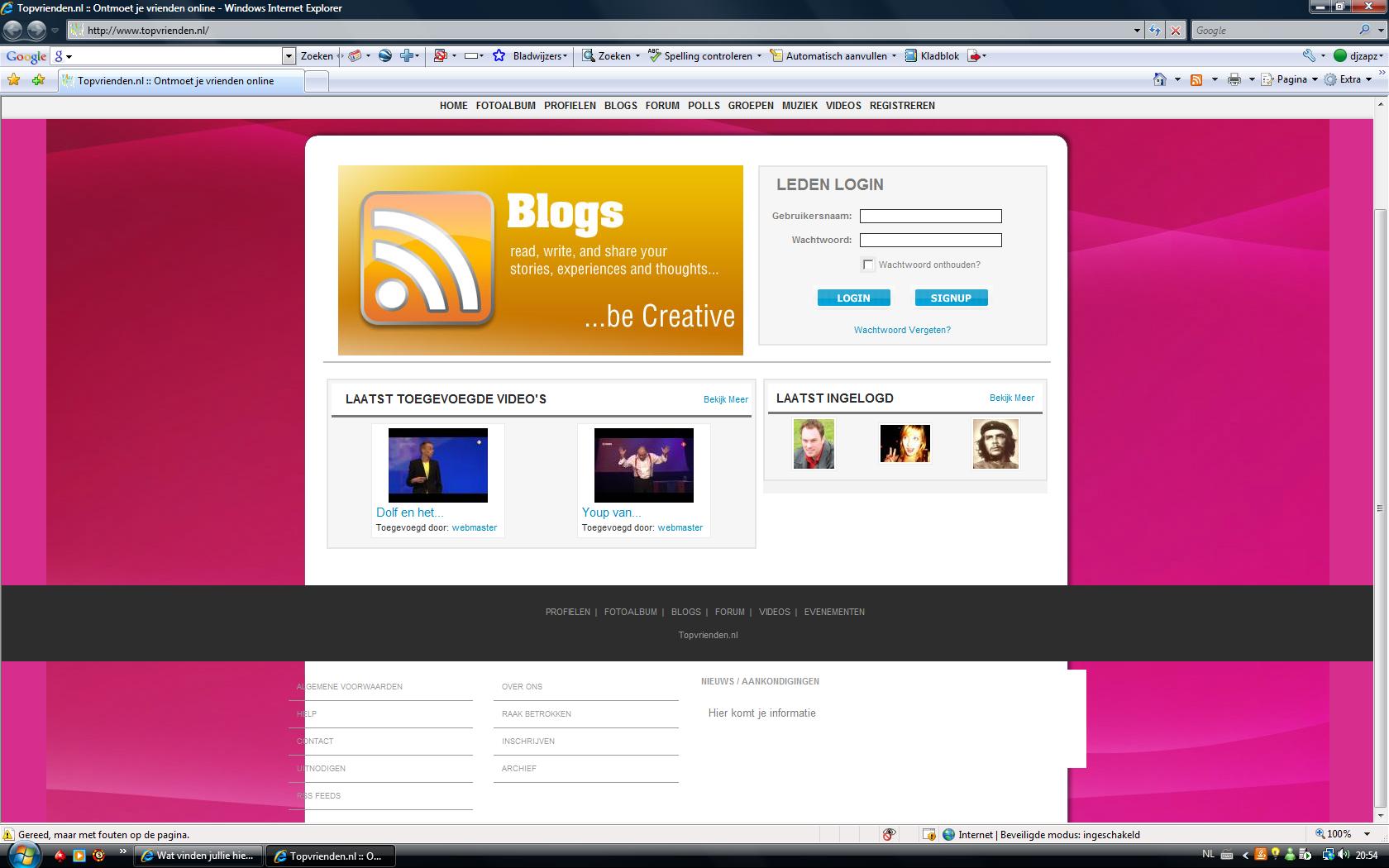Click the RAAK BETROKKEN footer link
The image size is (1389, 868).
536,714
